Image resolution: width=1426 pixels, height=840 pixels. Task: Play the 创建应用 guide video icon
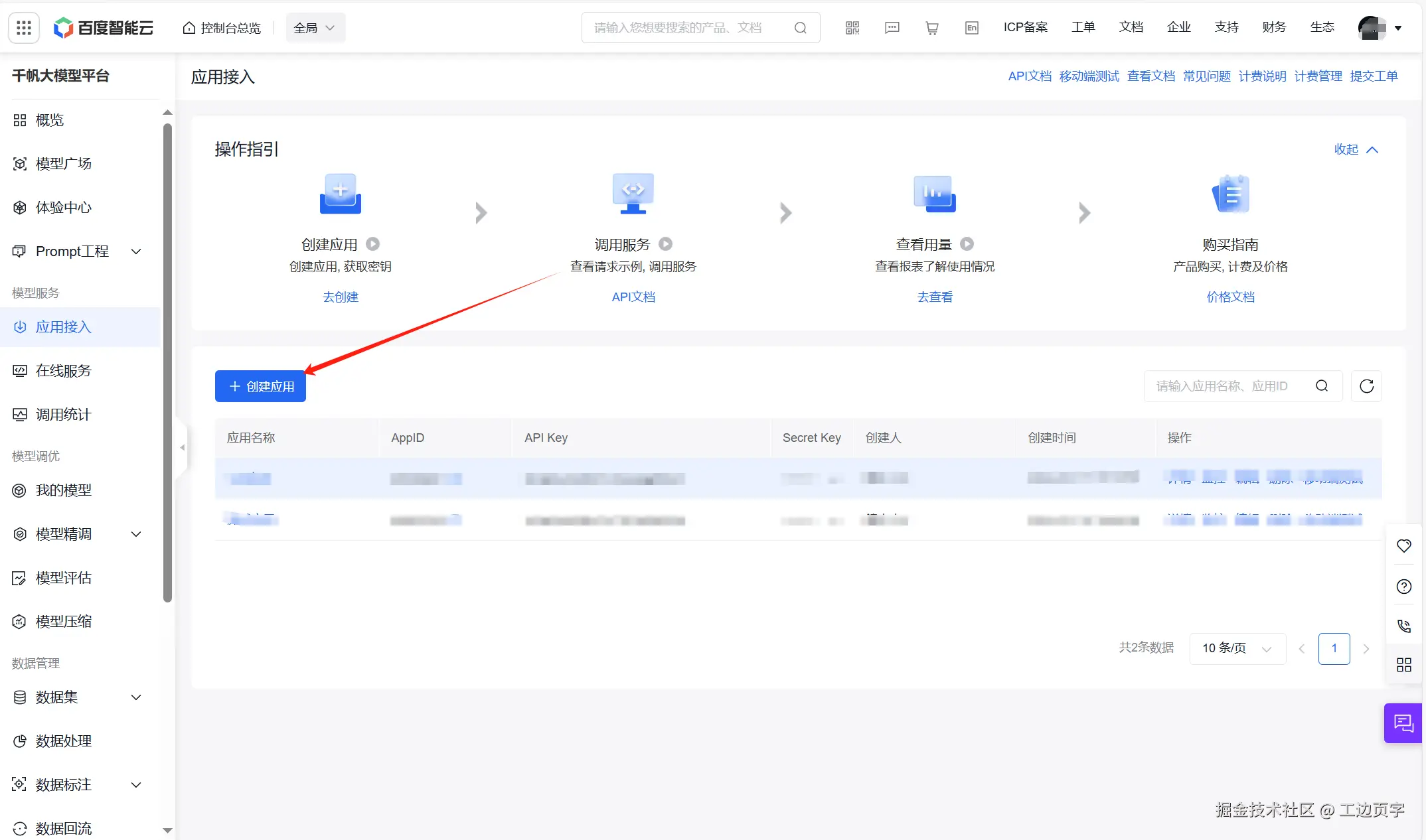373,244
